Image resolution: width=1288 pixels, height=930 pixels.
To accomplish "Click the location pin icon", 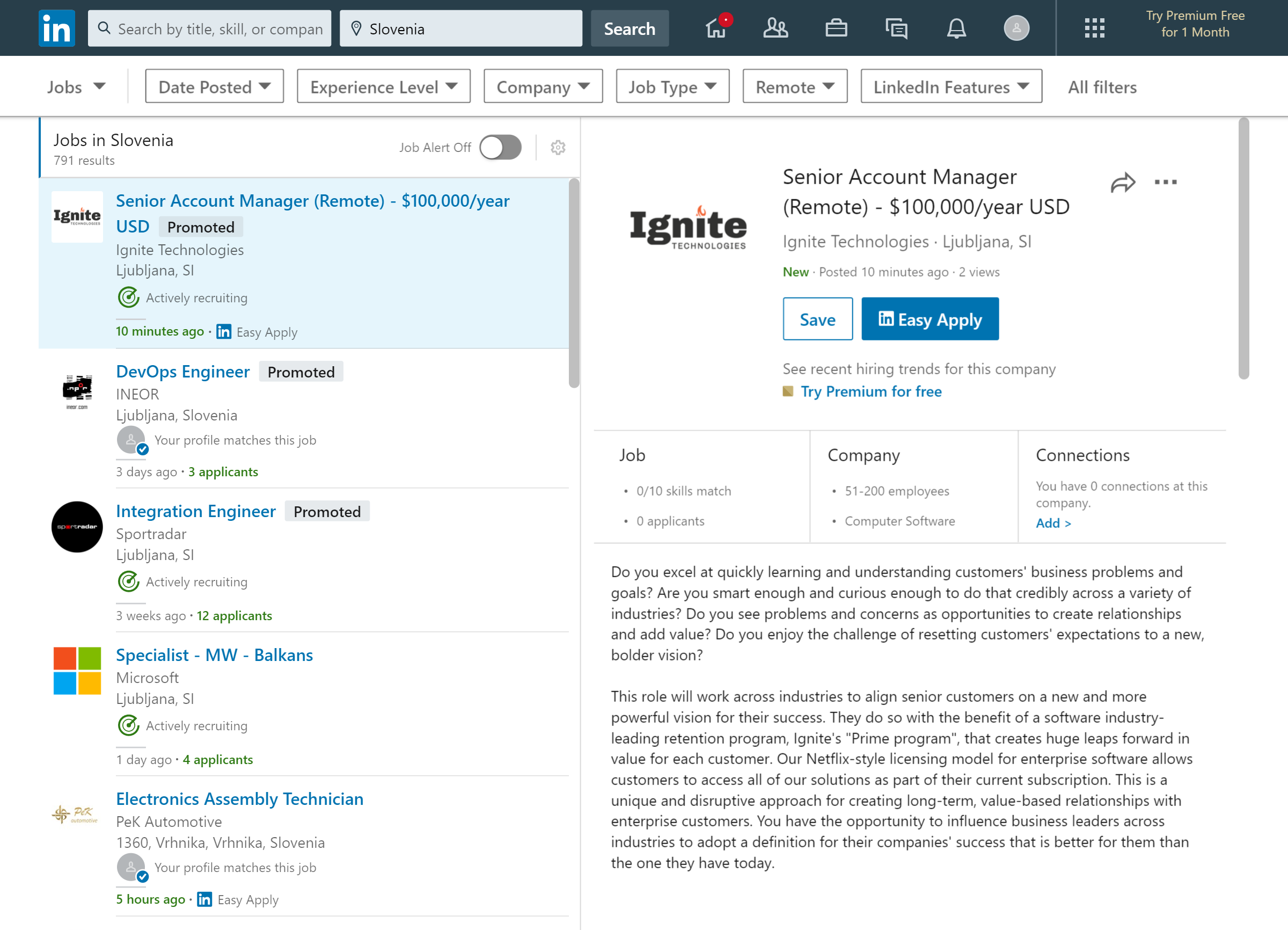I will (356, 28).
